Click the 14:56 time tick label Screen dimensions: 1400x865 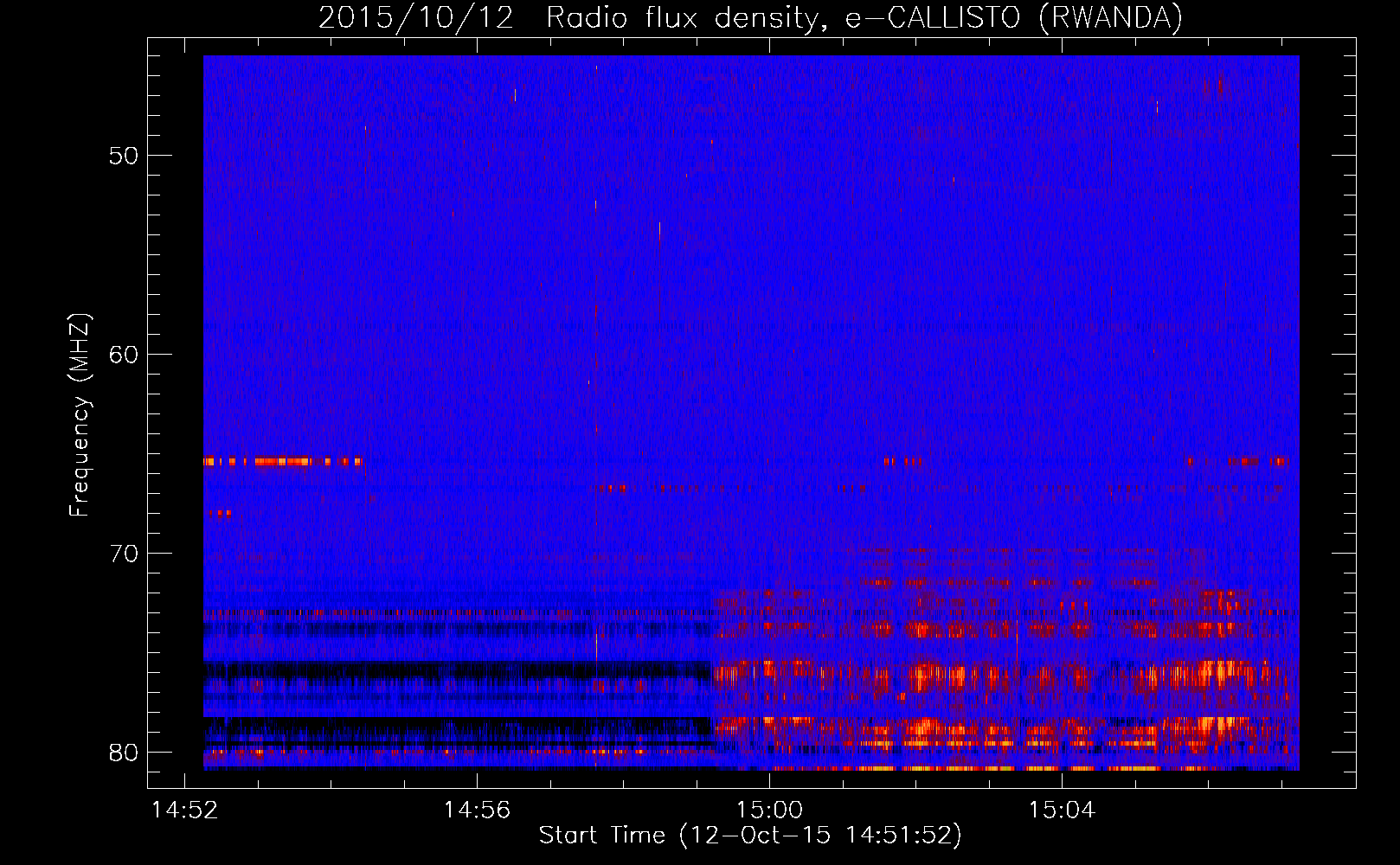tap(478, 811)
